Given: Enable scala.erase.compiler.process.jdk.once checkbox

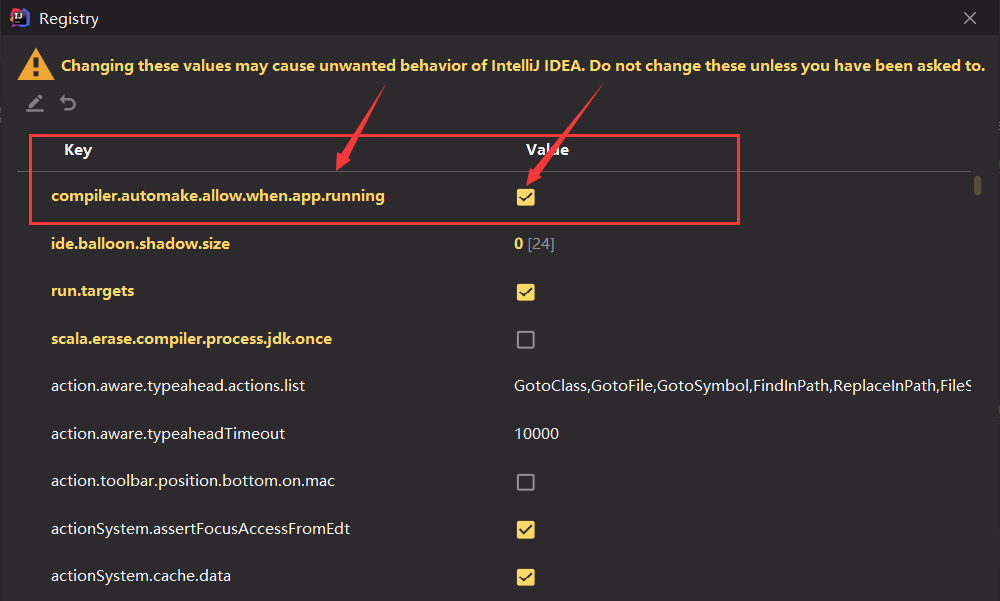Looking at the screenshot, I should 525,340.
